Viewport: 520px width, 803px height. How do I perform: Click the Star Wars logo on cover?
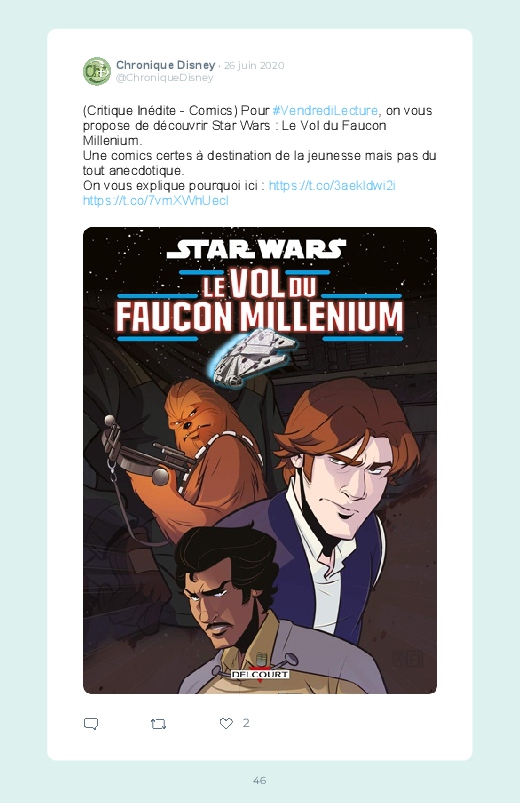point(257,249)
